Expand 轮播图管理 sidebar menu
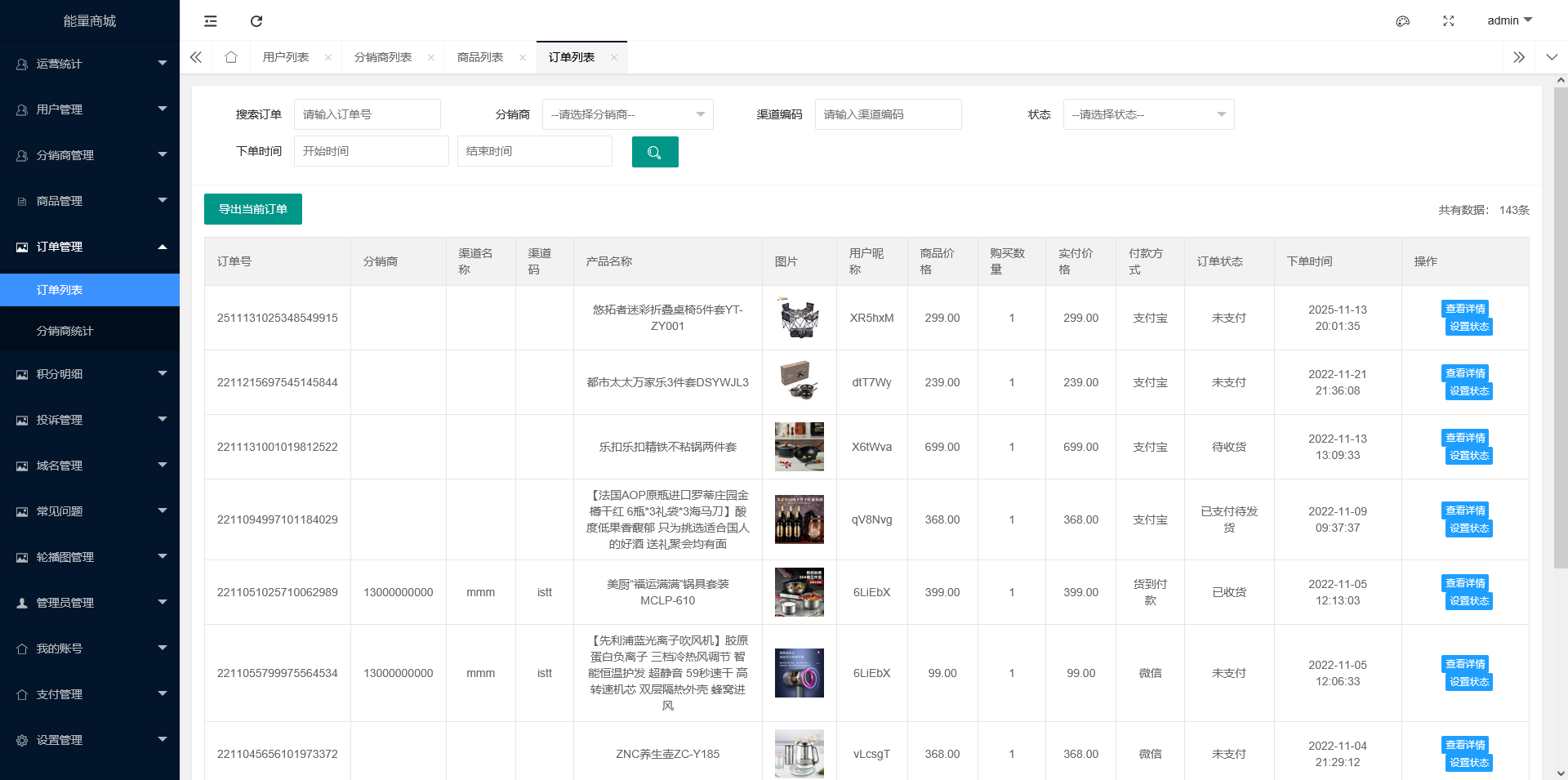The image size is (1568, 780). 90,557
